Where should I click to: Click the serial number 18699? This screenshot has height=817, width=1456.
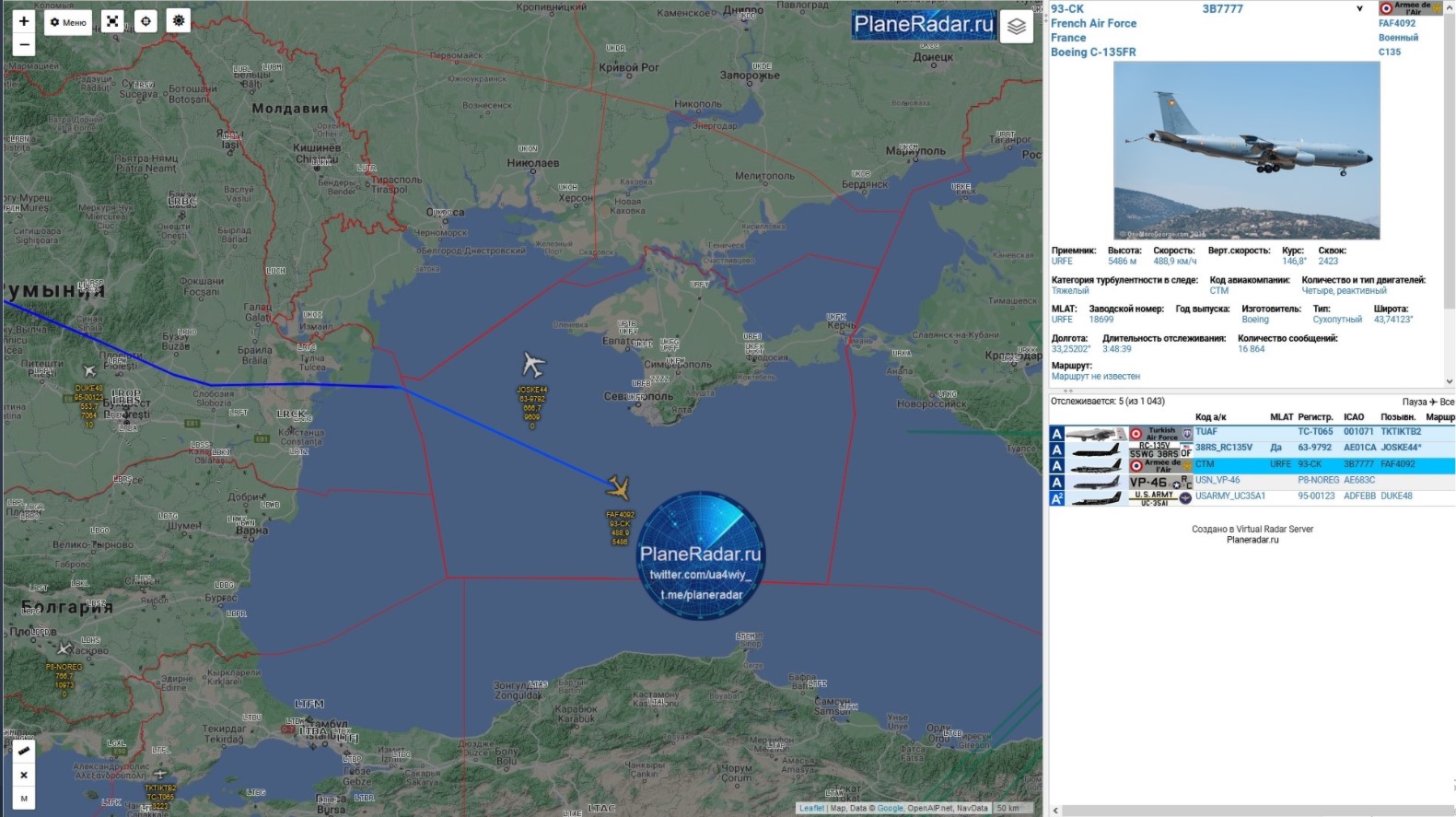[x=1101, y=320]
